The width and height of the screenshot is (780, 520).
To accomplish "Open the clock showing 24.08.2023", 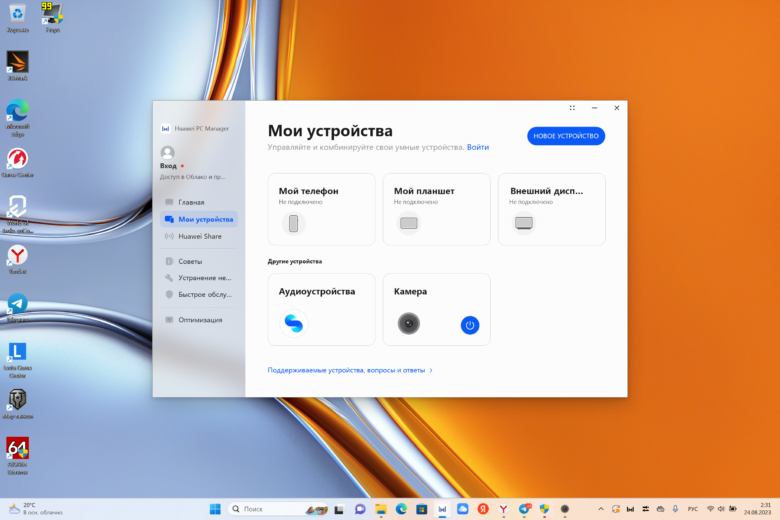I will tap(757, 509).
